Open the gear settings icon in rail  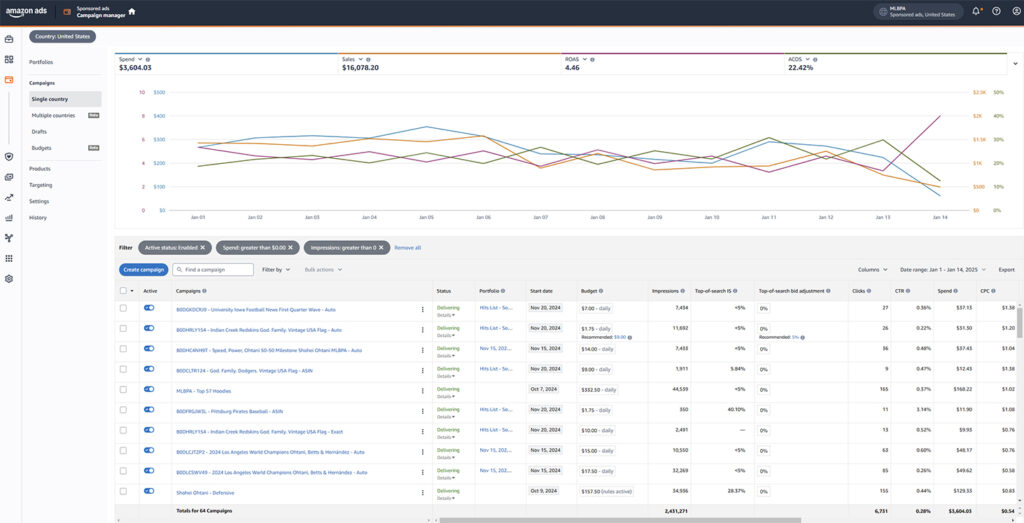(x=8, y=278)
